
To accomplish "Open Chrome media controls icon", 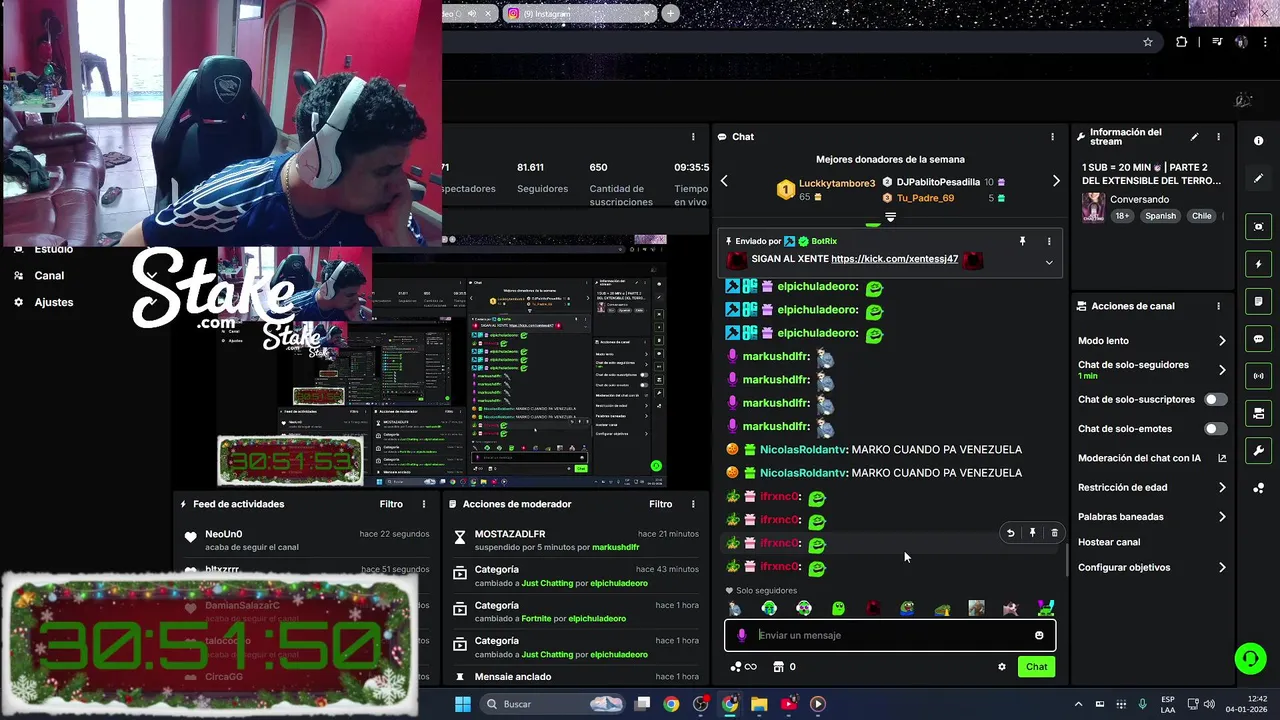I will coord(1217,42).
